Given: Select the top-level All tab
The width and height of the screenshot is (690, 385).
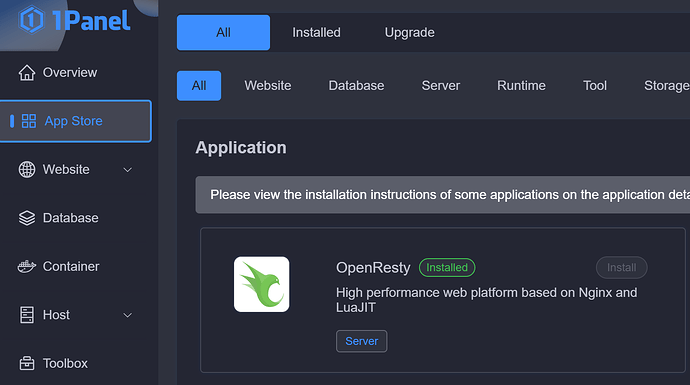Looking at the screenshot, I should click(224, 33).
